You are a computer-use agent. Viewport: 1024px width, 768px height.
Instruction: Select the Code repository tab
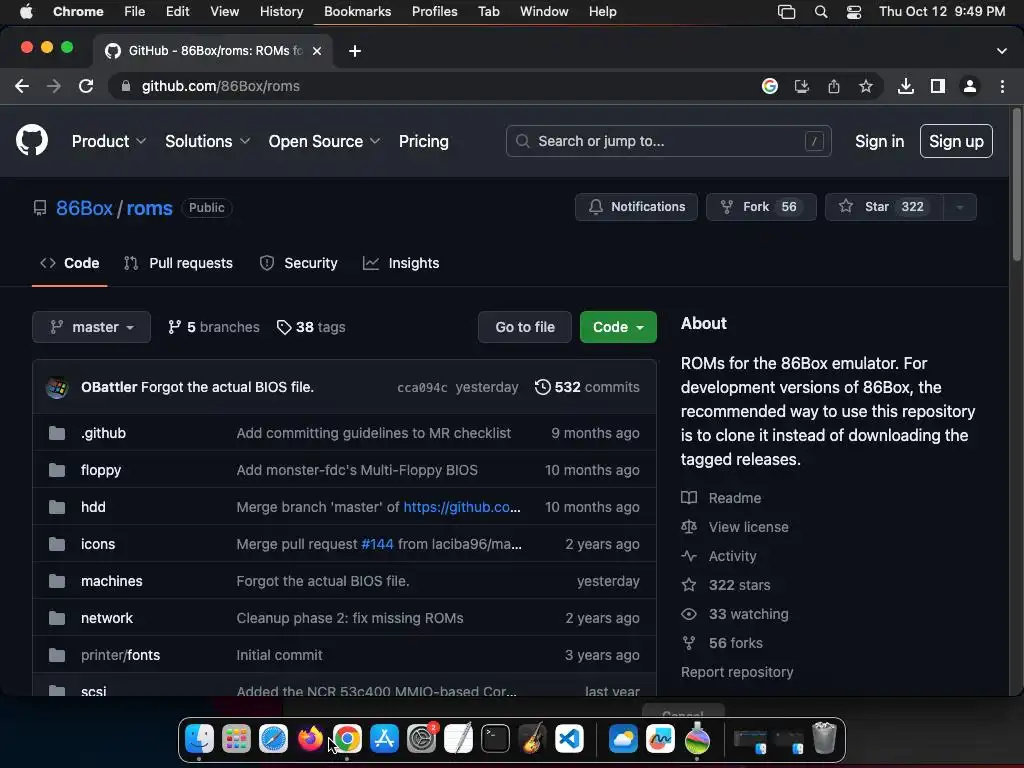69,263
